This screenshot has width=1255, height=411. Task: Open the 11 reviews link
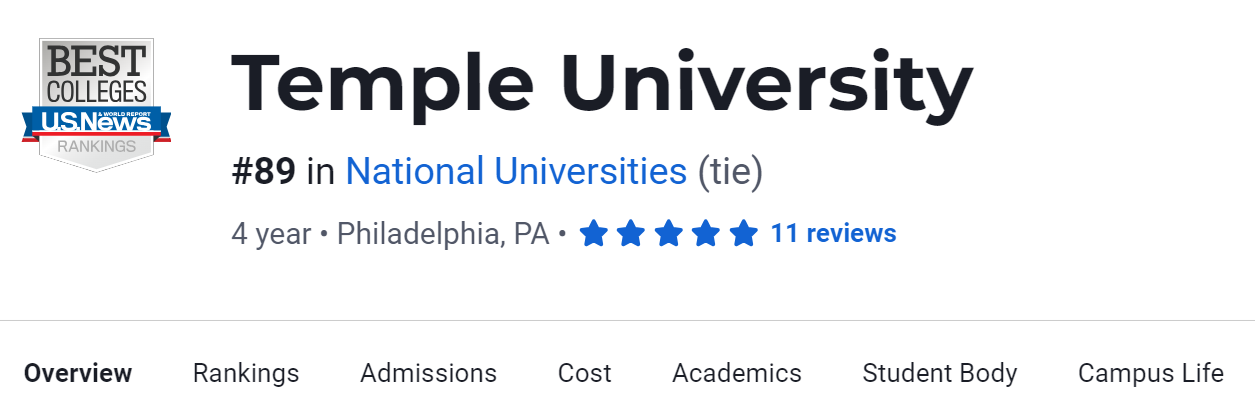click(x=833, y=234)
